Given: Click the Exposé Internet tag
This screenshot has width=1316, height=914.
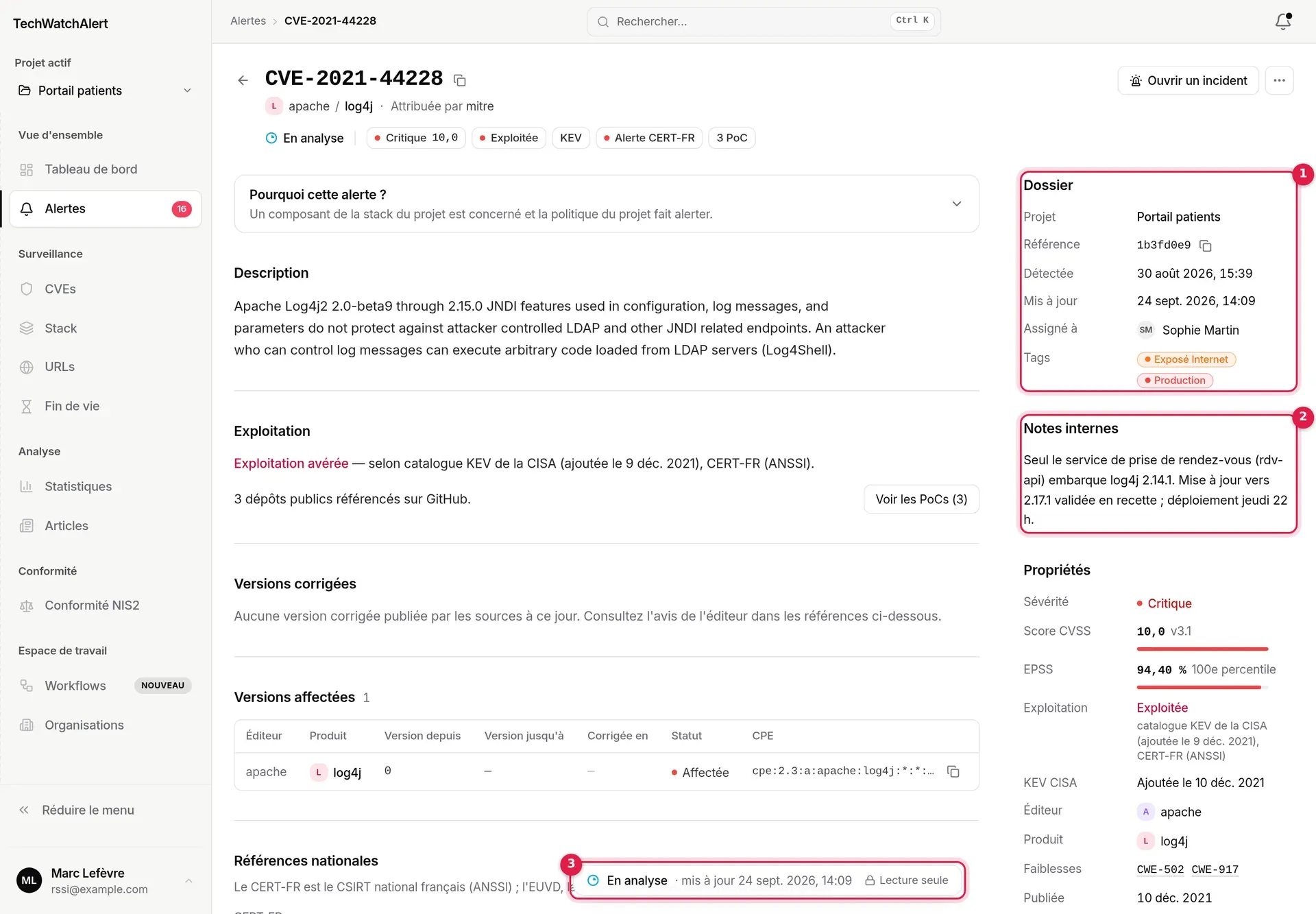Looking at the screenshot, I should [x=1186, y=359].
